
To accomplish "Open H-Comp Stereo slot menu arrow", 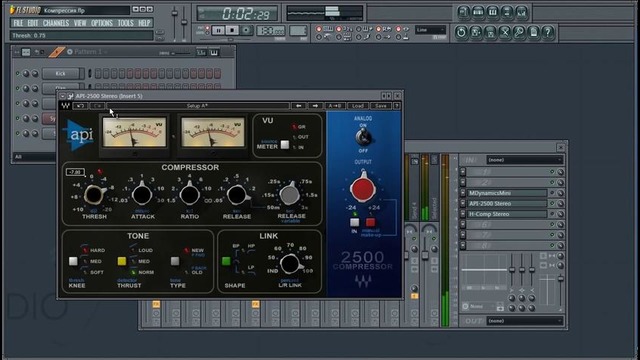I will (x=463, y=214).
